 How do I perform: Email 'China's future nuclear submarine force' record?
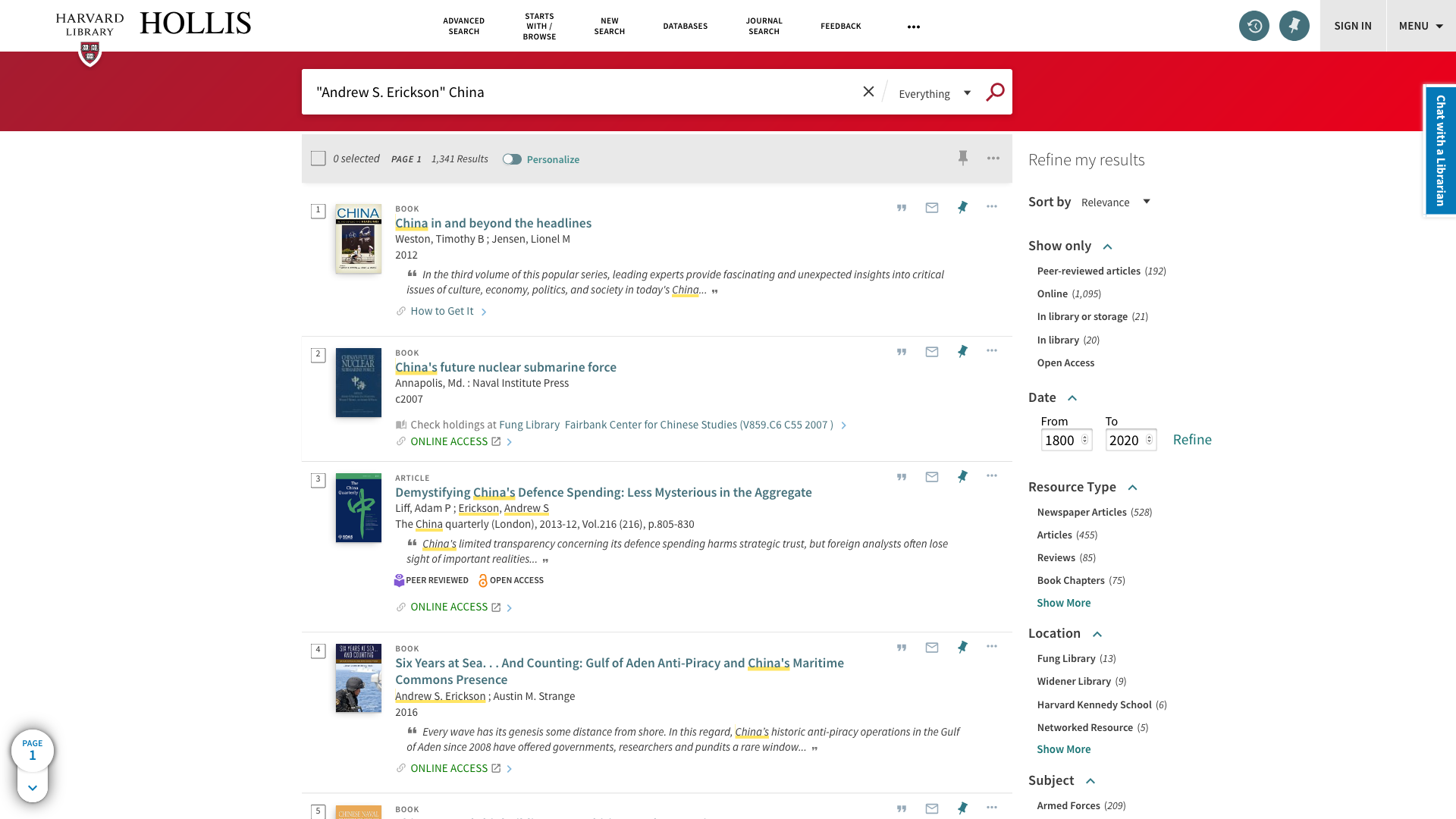point(932,351)
